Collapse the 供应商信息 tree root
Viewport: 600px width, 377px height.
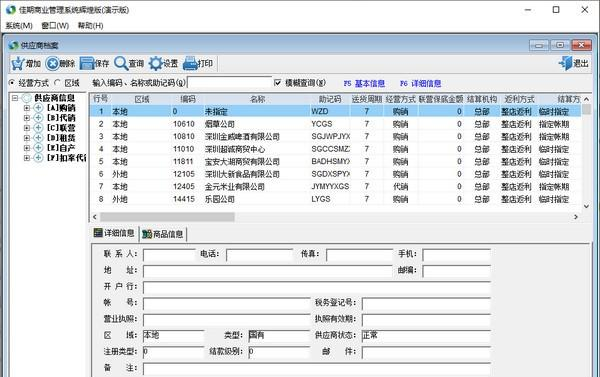click(x=15, y=98)
